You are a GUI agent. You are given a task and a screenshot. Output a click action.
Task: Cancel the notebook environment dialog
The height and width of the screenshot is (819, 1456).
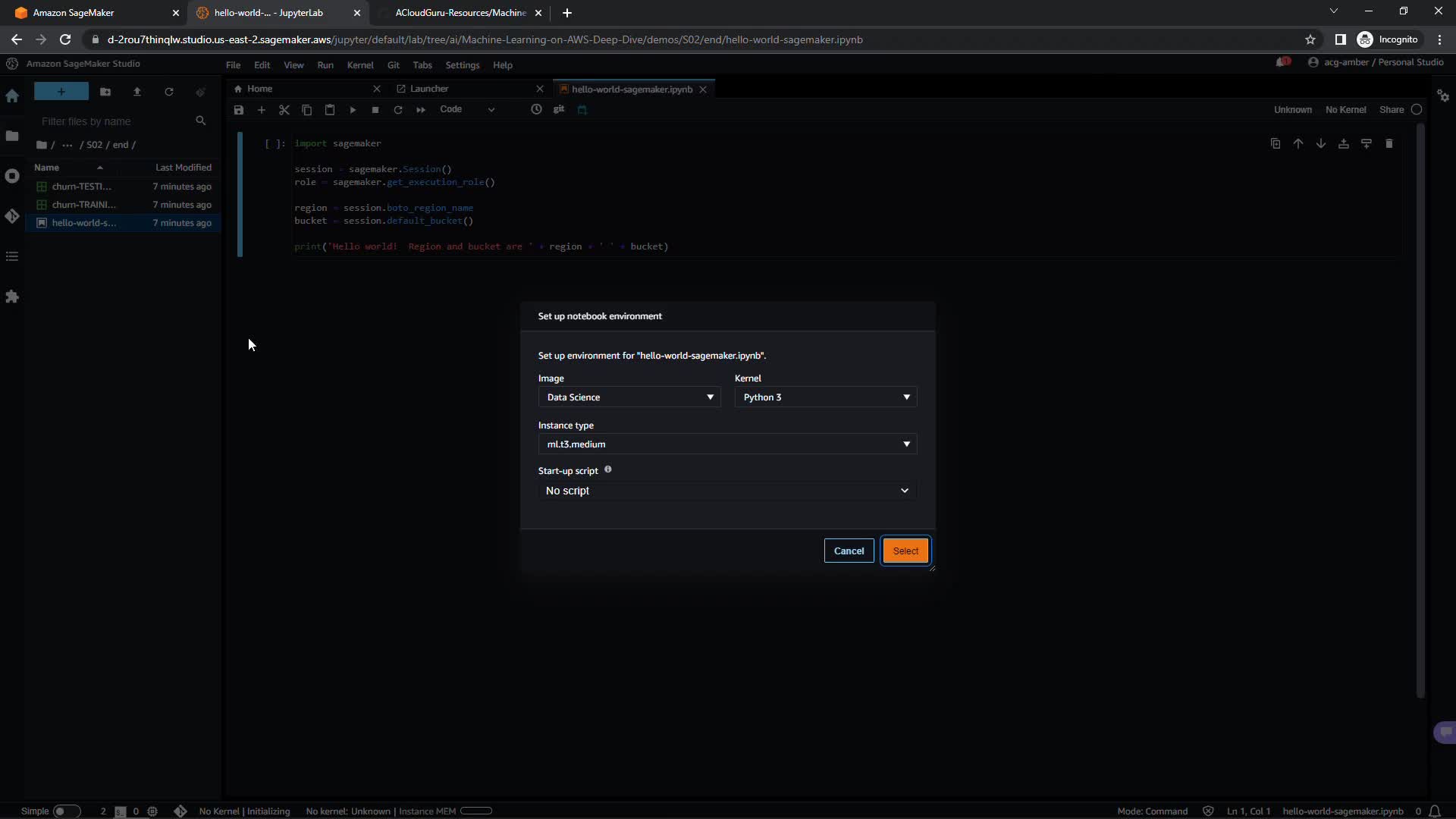click(x=849, y=551)
